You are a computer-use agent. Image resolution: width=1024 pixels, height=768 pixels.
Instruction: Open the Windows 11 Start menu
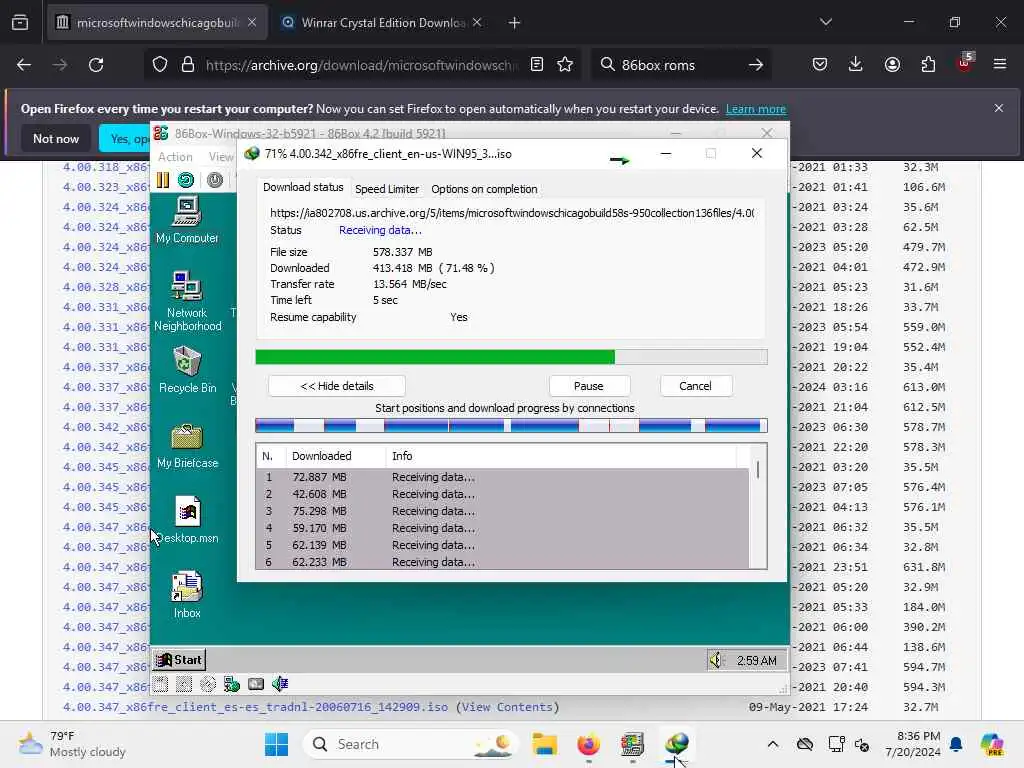pyautogui.click(x=276, y=744)
